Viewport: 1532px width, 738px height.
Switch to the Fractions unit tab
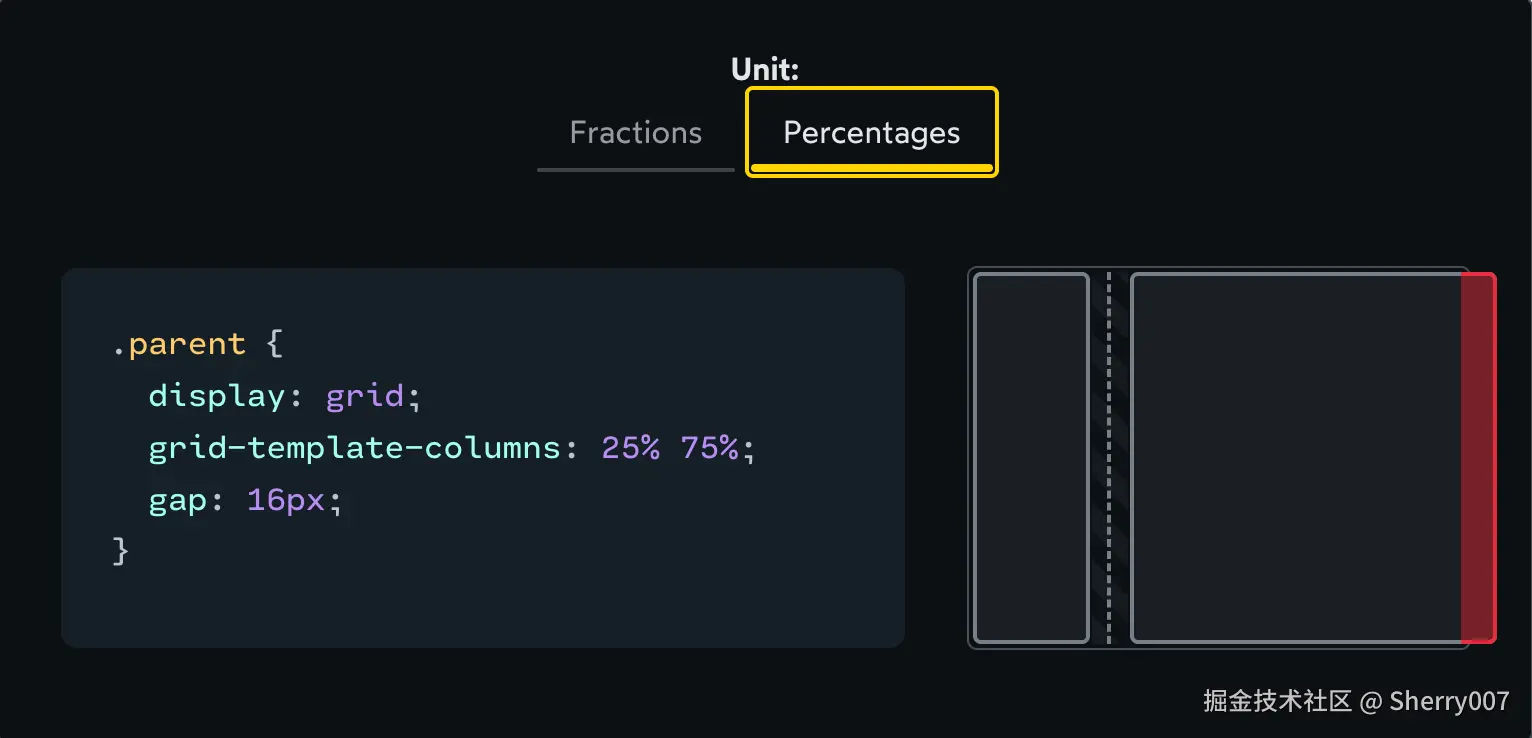pos(635,134)
